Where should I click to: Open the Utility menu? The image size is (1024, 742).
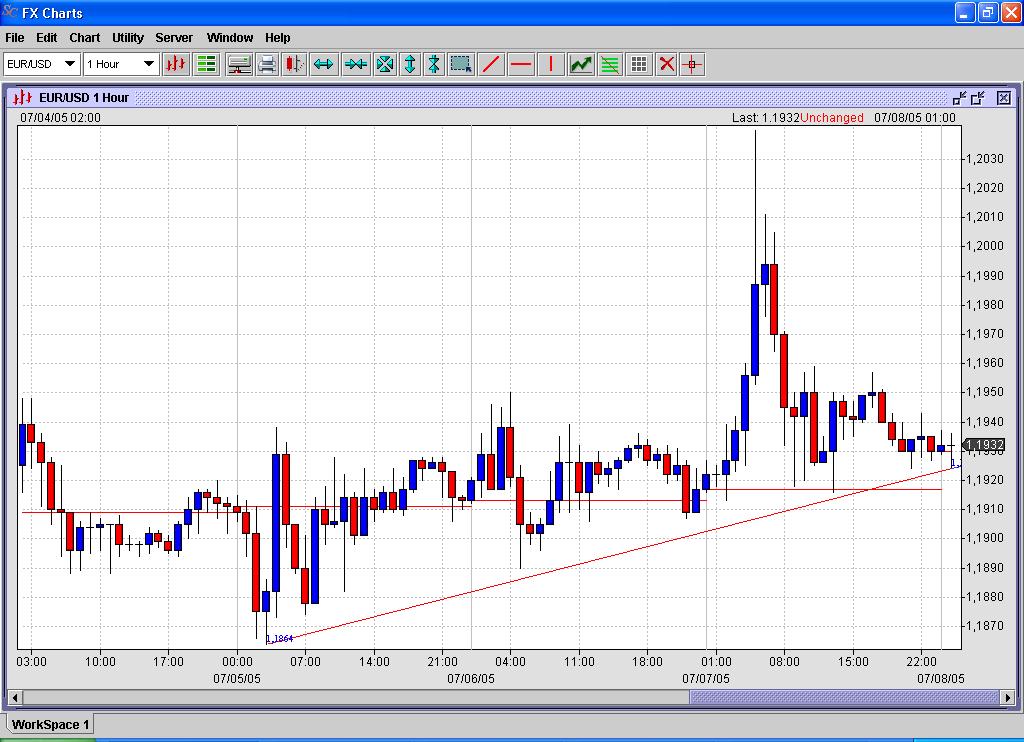[128, 38]
